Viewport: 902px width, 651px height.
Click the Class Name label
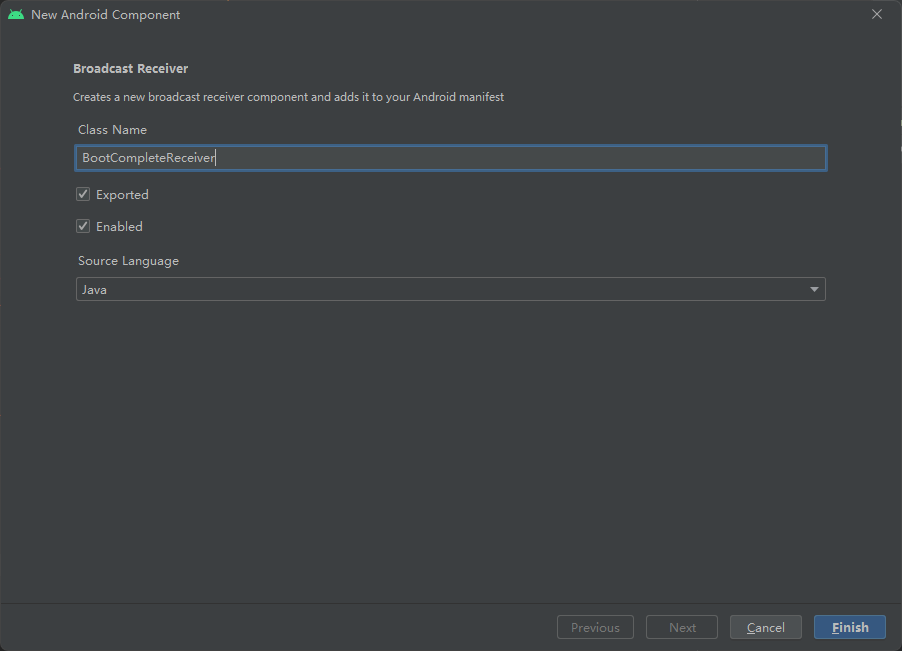(112, 130)
